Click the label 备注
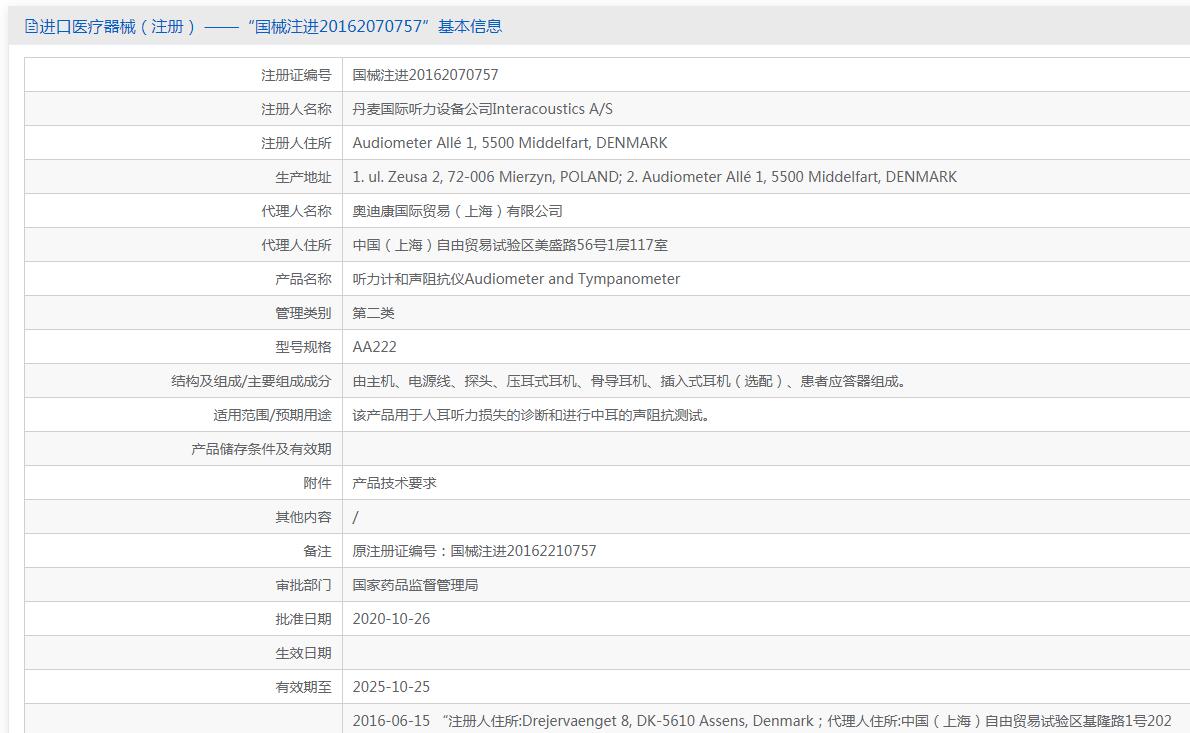This screenshot has width=1190, height=733. click(x=317, y=552)
